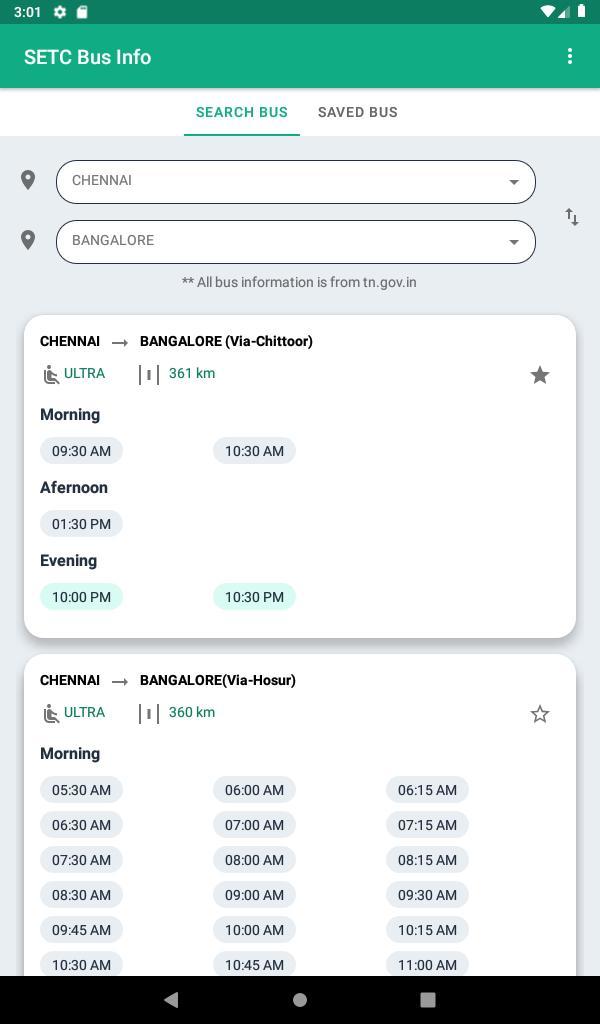Switch to the SAVED BUS tab
Viewport: 600px width, 1024px height.
coord(357,112)
